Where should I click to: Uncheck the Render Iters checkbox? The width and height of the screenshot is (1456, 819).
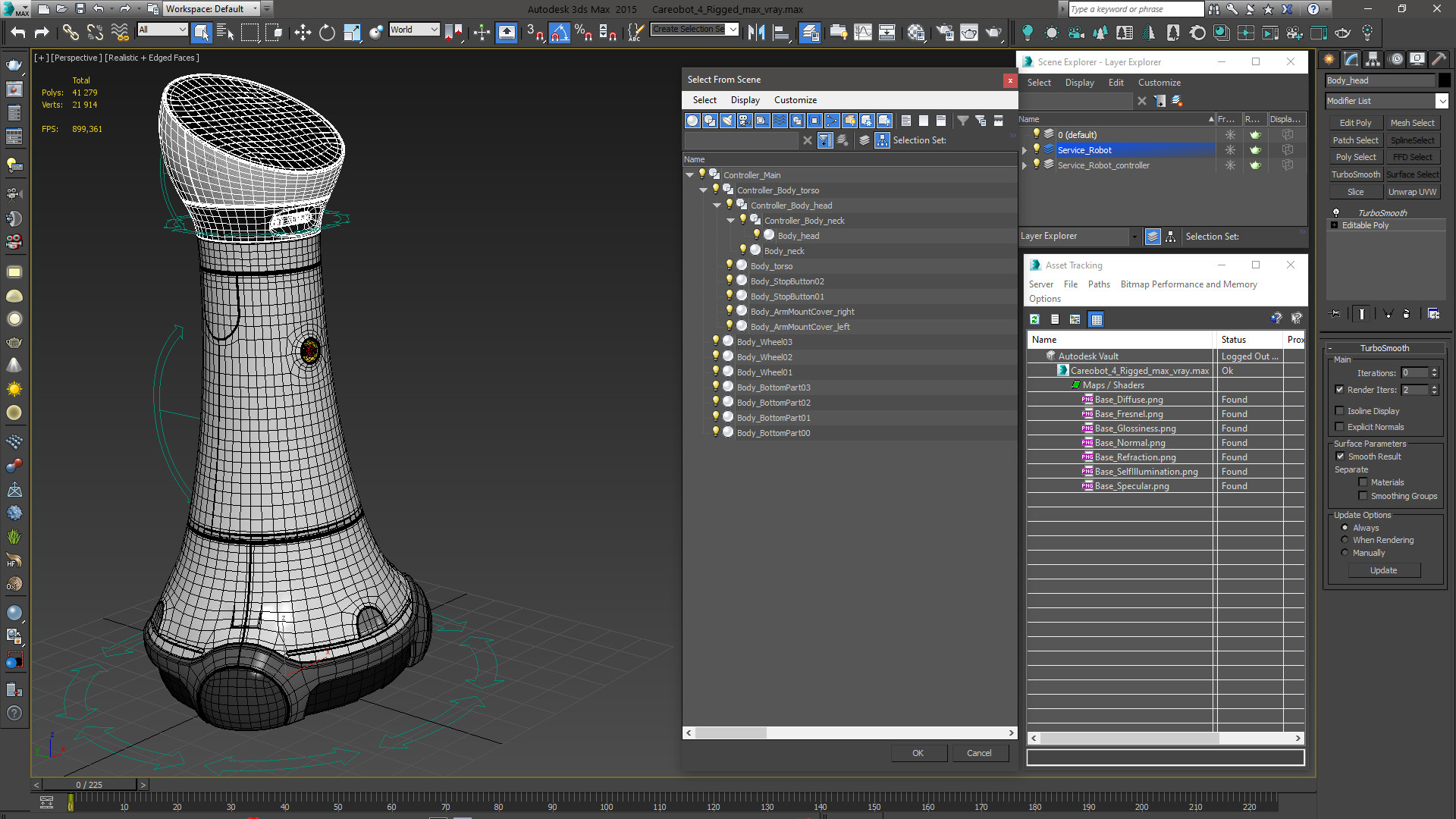[1339, 390]
